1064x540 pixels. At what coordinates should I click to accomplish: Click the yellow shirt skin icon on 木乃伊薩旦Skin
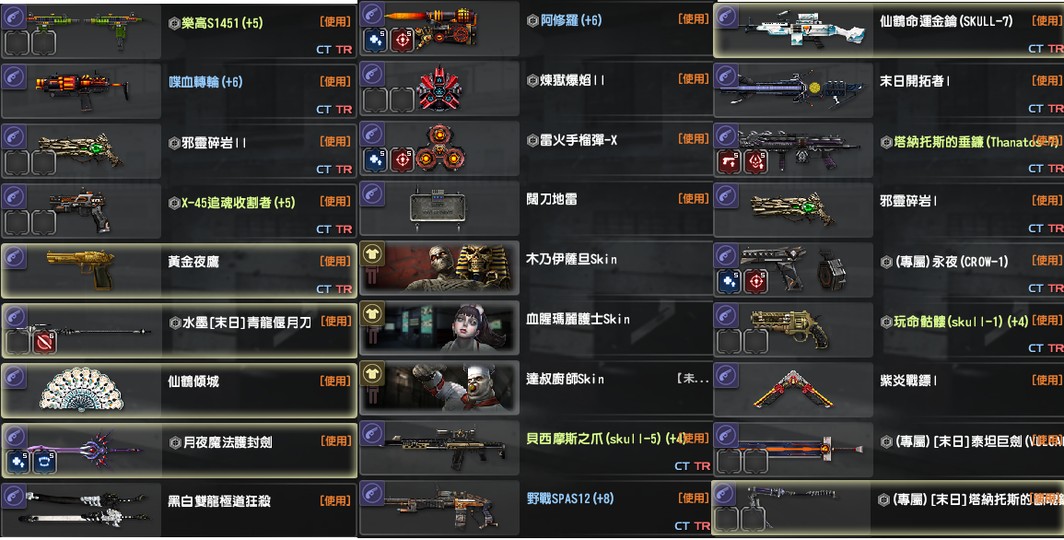(x=372, y=255)
